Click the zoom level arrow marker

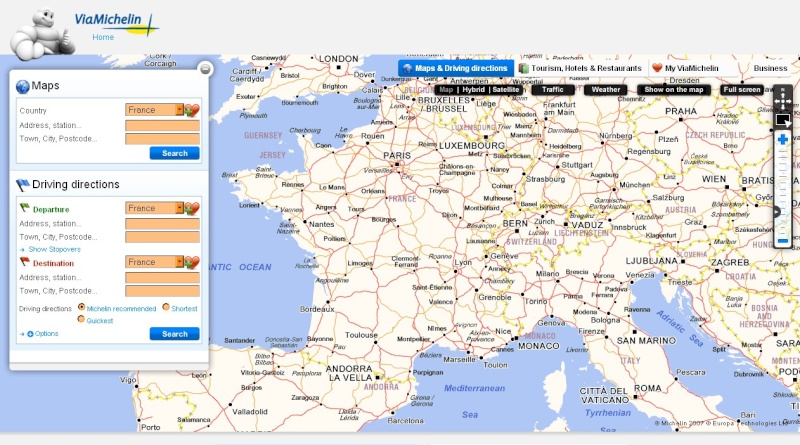[777, 212]
